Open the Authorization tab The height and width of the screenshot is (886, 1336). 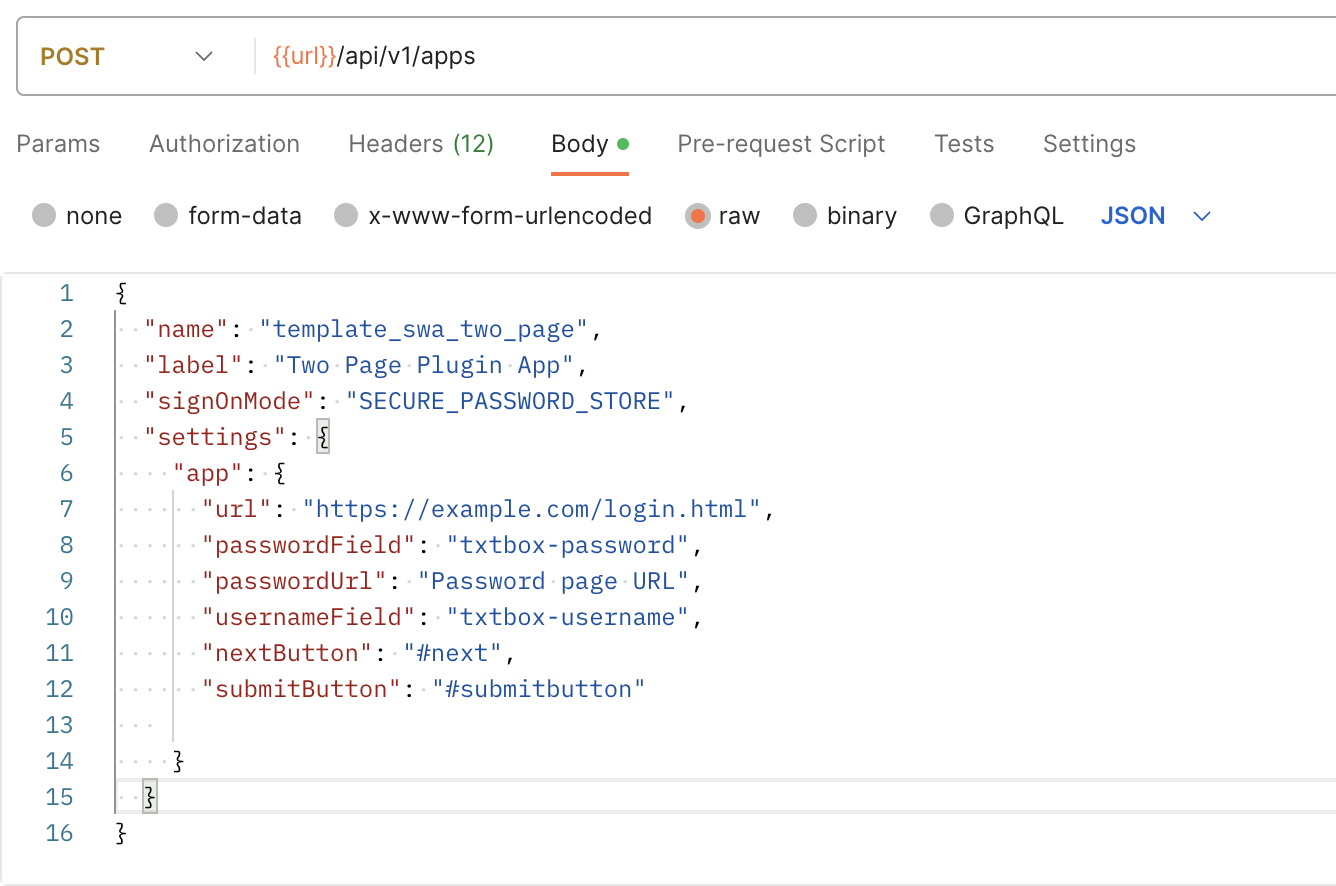click(224, 144)
